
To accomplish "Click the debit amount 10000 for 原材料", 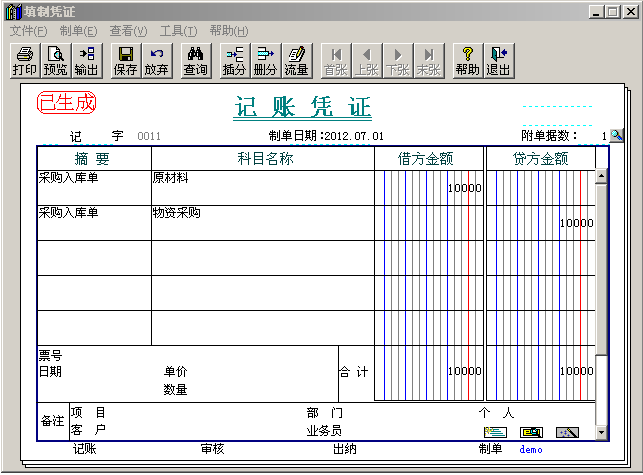I will point(464,188).
